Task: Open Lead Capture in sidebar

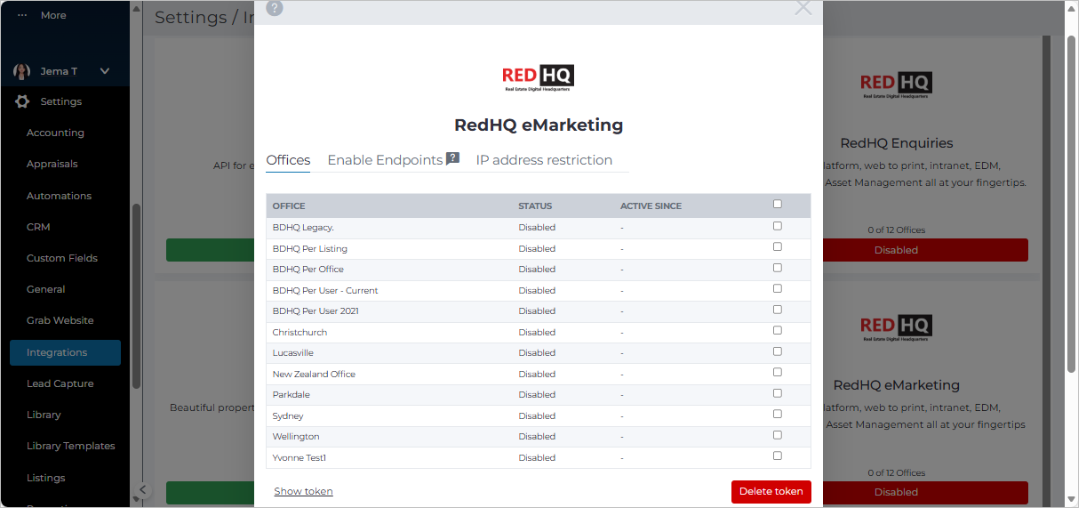Action: point(60,383)
